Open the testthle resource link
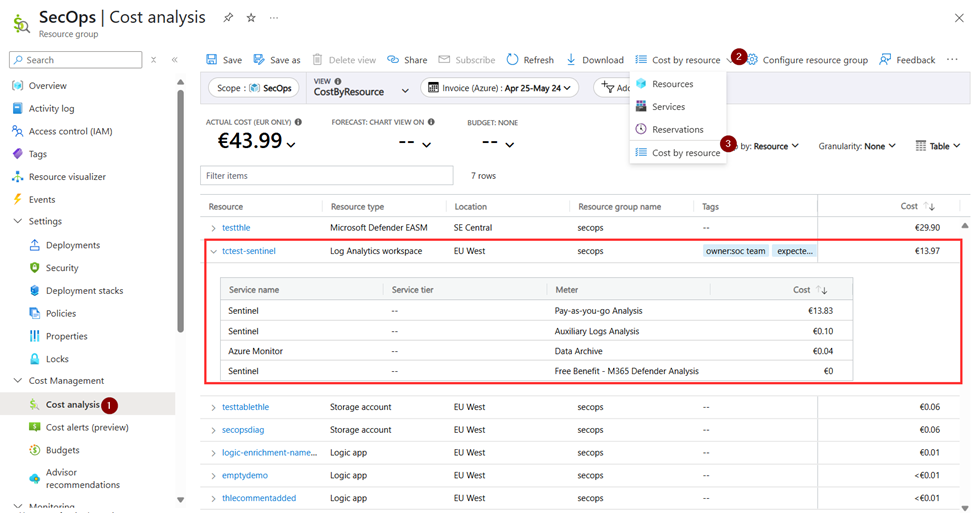Image resolution: width=975 pixels, height=513 pixels. click(236, 228)
